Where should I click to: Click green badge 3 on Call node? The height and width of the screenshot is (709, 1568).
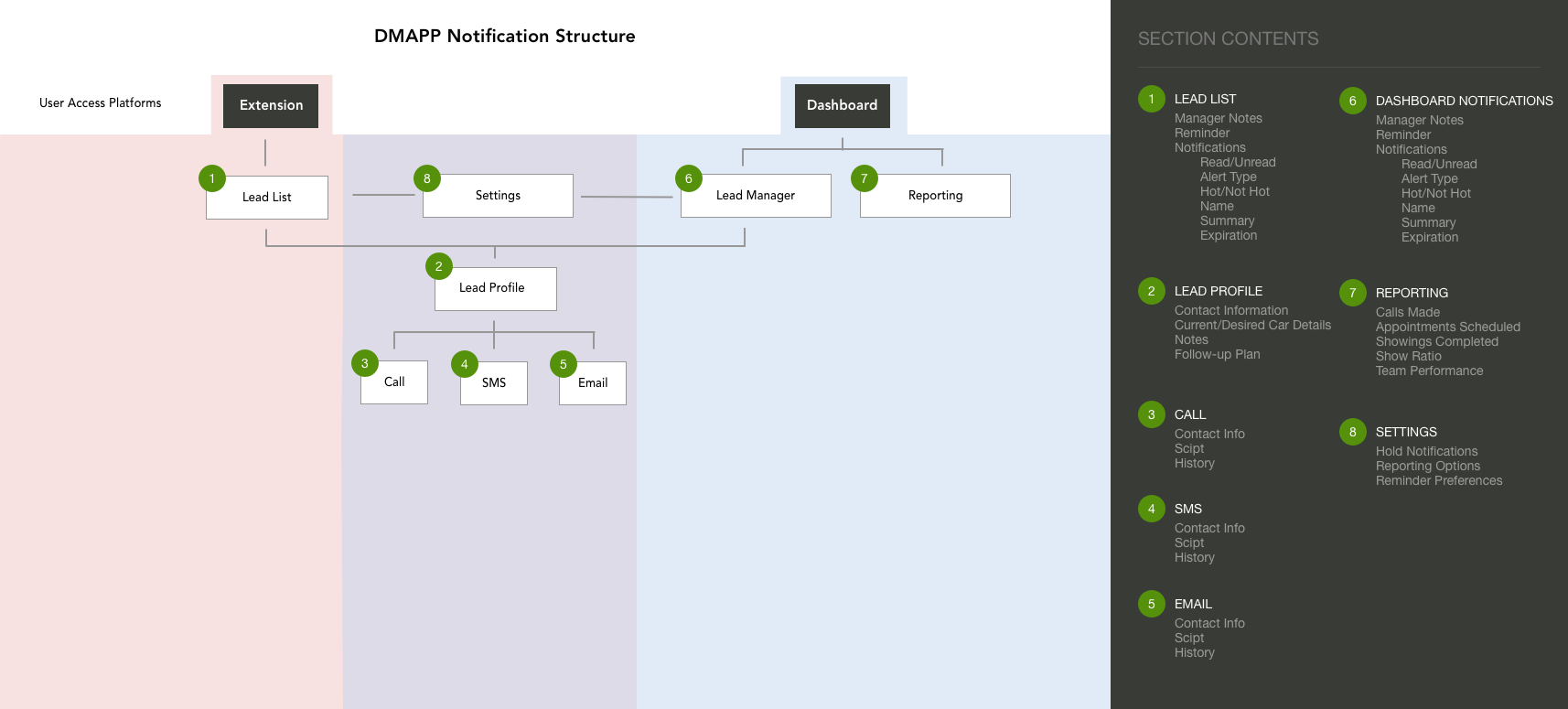pos(365,363)
